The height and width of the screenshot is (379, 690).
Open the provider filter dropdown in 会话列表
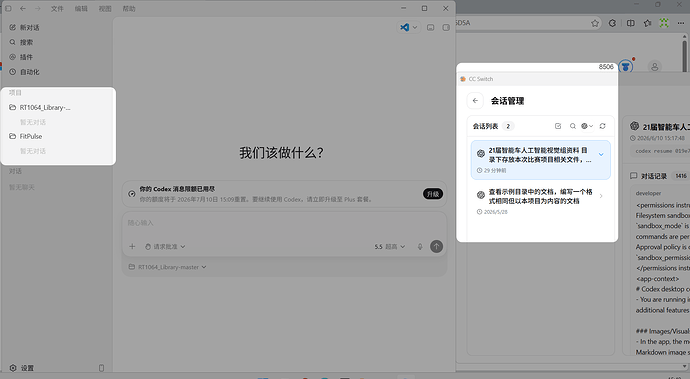(x=587, y=126)
